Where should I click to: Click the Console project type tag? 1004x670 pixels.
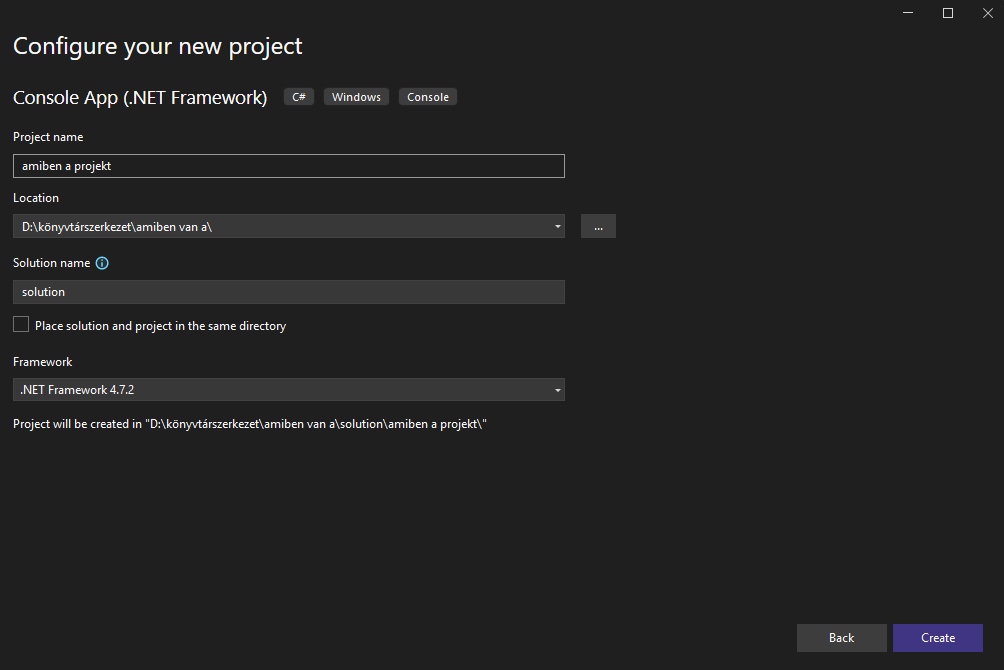click(428, 97)
